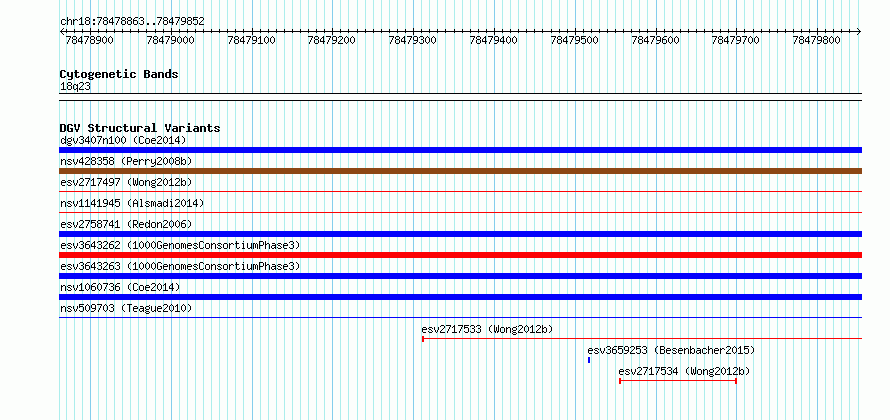
Task: Click the esv2717533 (Wong2012b) label
Action: click(x=488, y=329)
